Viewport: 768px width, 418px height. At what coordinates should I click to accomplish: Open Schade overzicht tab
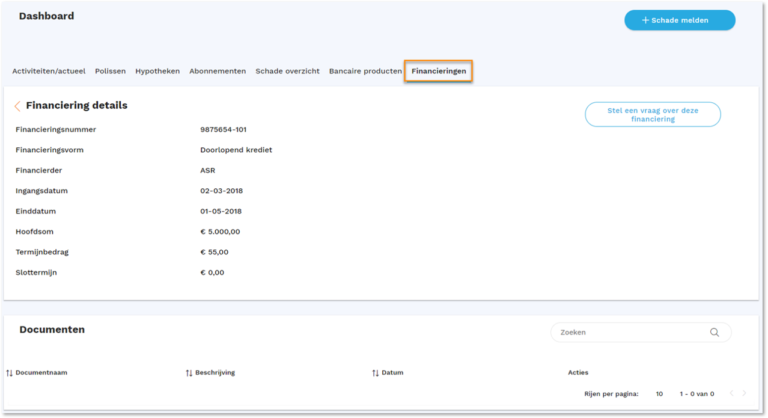tap(288, 71)
